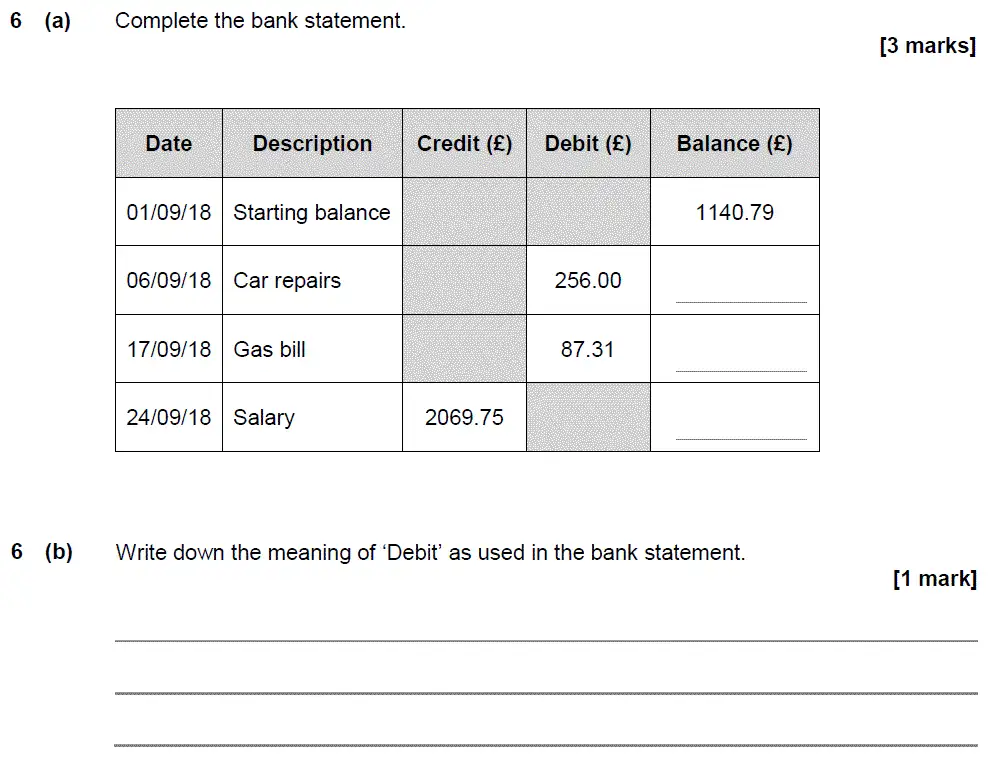Viewport: 988px width, 778px height.
Task: Click the third answer line under question 6(b)
Action: click(546, 745)
